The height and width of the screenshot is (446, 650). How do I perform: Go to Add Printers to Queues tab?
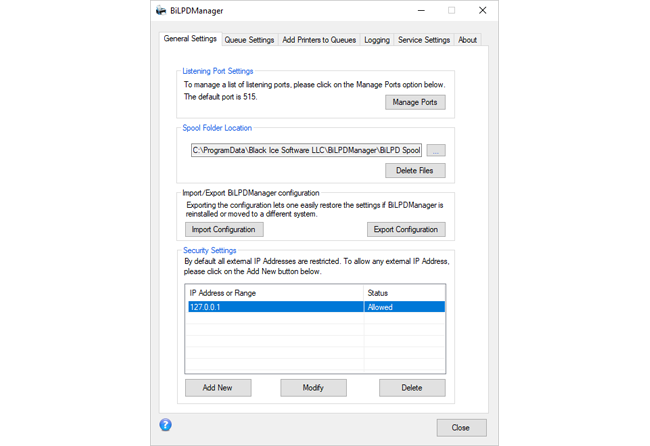coord(319,40)
